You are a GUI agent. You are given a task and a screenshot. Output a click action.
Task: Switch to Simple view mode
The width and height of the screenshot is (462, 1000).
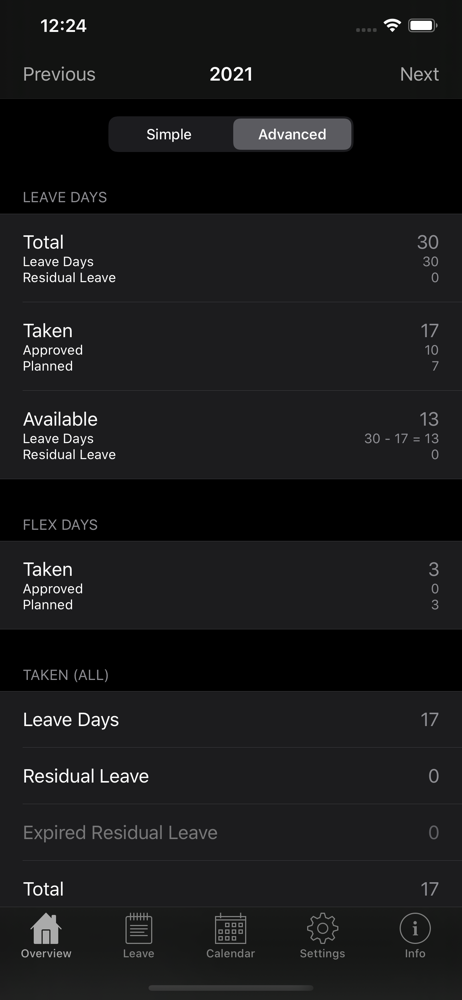click(169, 134)
